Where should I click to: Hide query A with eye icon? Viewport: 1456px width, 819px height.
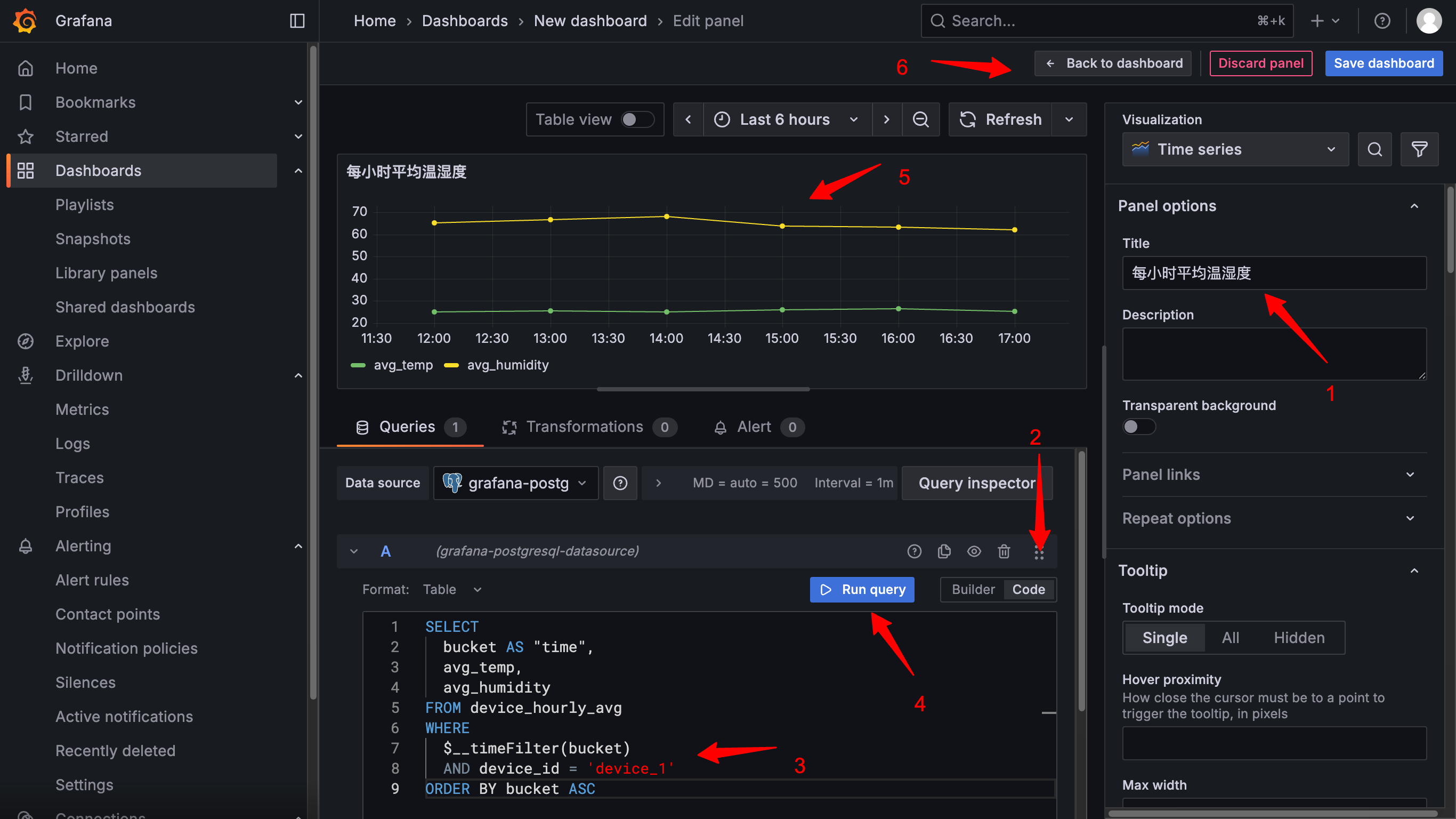coord(974,551)
